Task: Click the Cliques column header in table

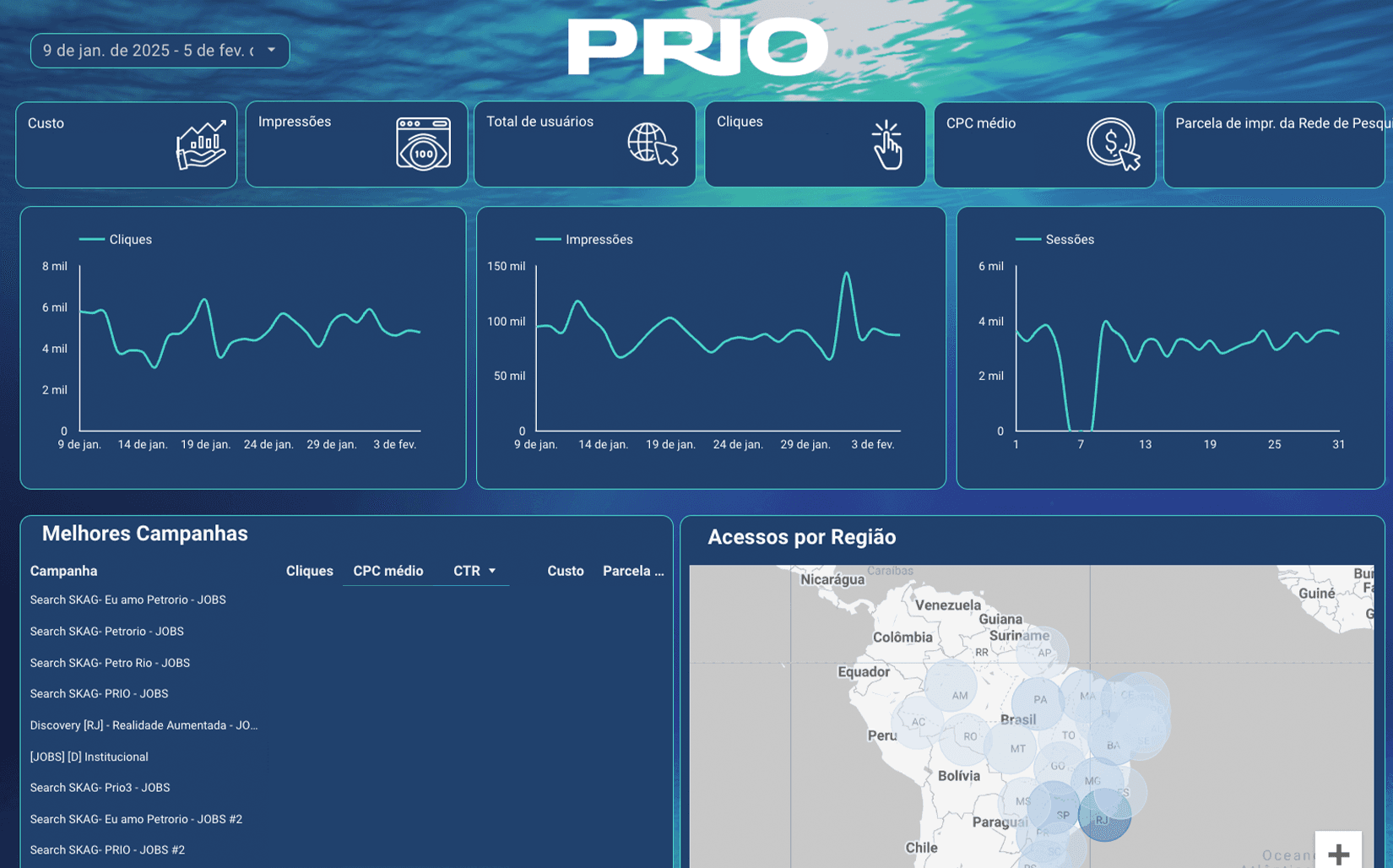Action: (x=309, y=571)
